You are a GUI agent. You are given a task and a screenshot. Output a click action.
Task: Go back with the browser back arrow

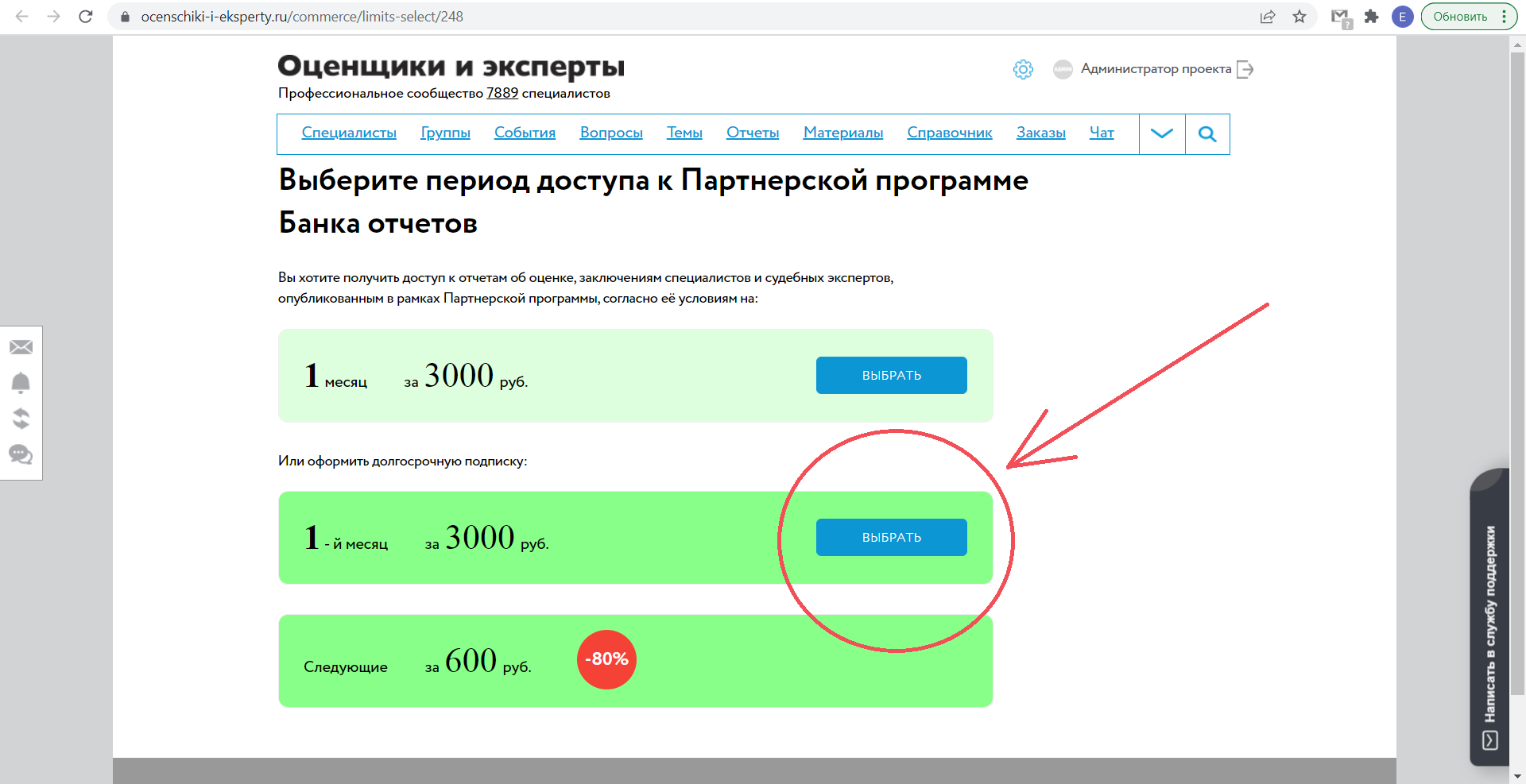pos(21,16)
